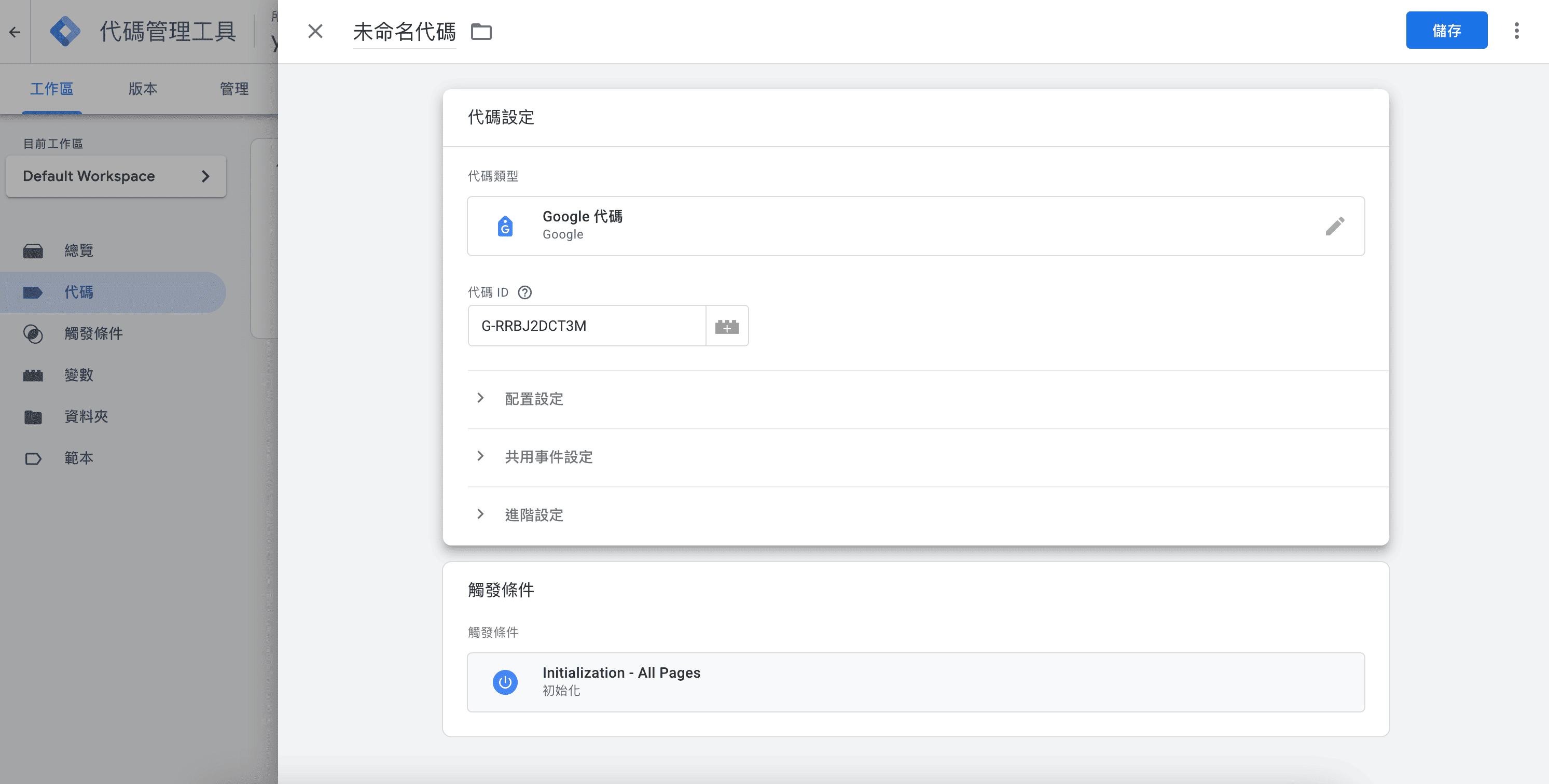Open the three-dot more options menu
The width and height of the screenshot is (1549, 784).
click(1516, 31)
